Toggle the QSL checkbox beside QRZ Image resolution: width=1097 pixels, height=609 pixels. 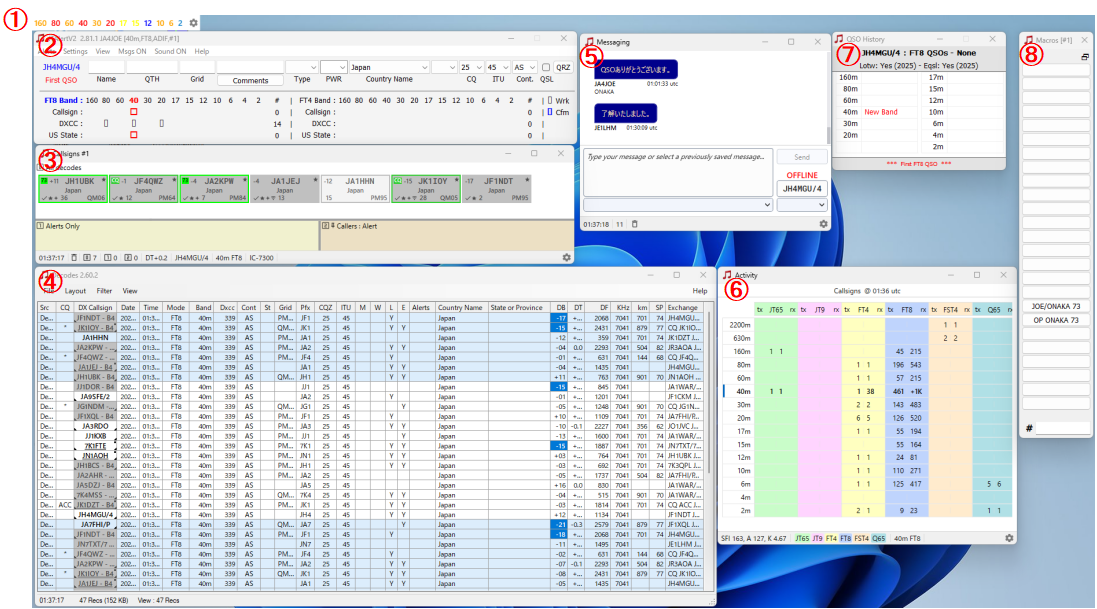tap(546, 67)
